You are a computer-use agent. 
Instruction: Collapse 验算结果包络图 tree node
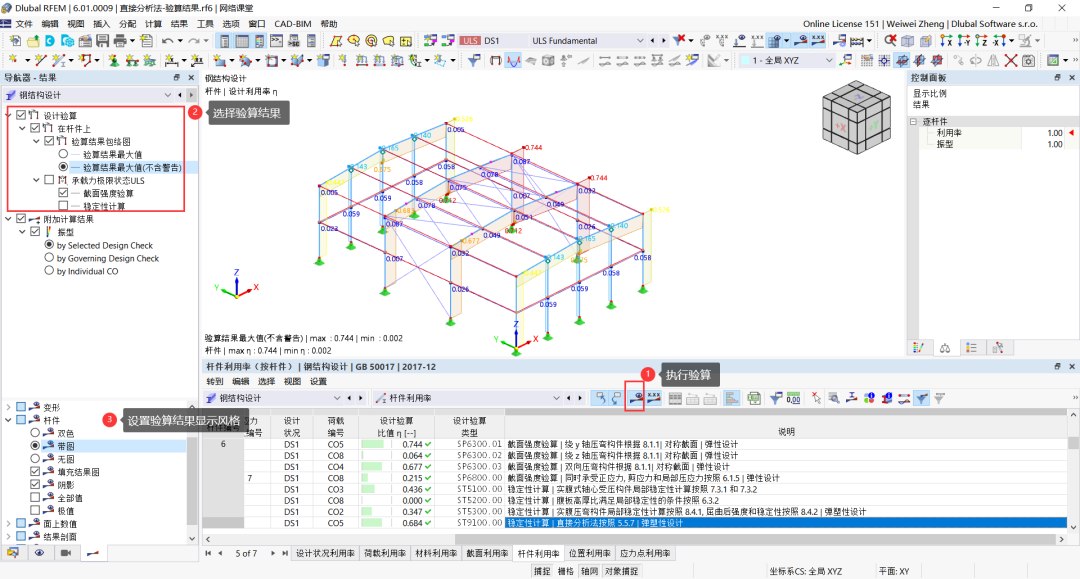click(x=37, y=141)
